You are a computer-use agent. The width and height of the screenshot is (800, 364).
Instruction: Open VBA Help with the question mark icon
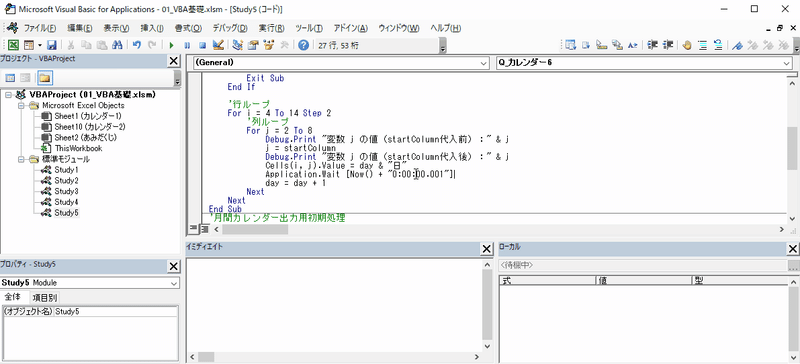click(304, 45)
